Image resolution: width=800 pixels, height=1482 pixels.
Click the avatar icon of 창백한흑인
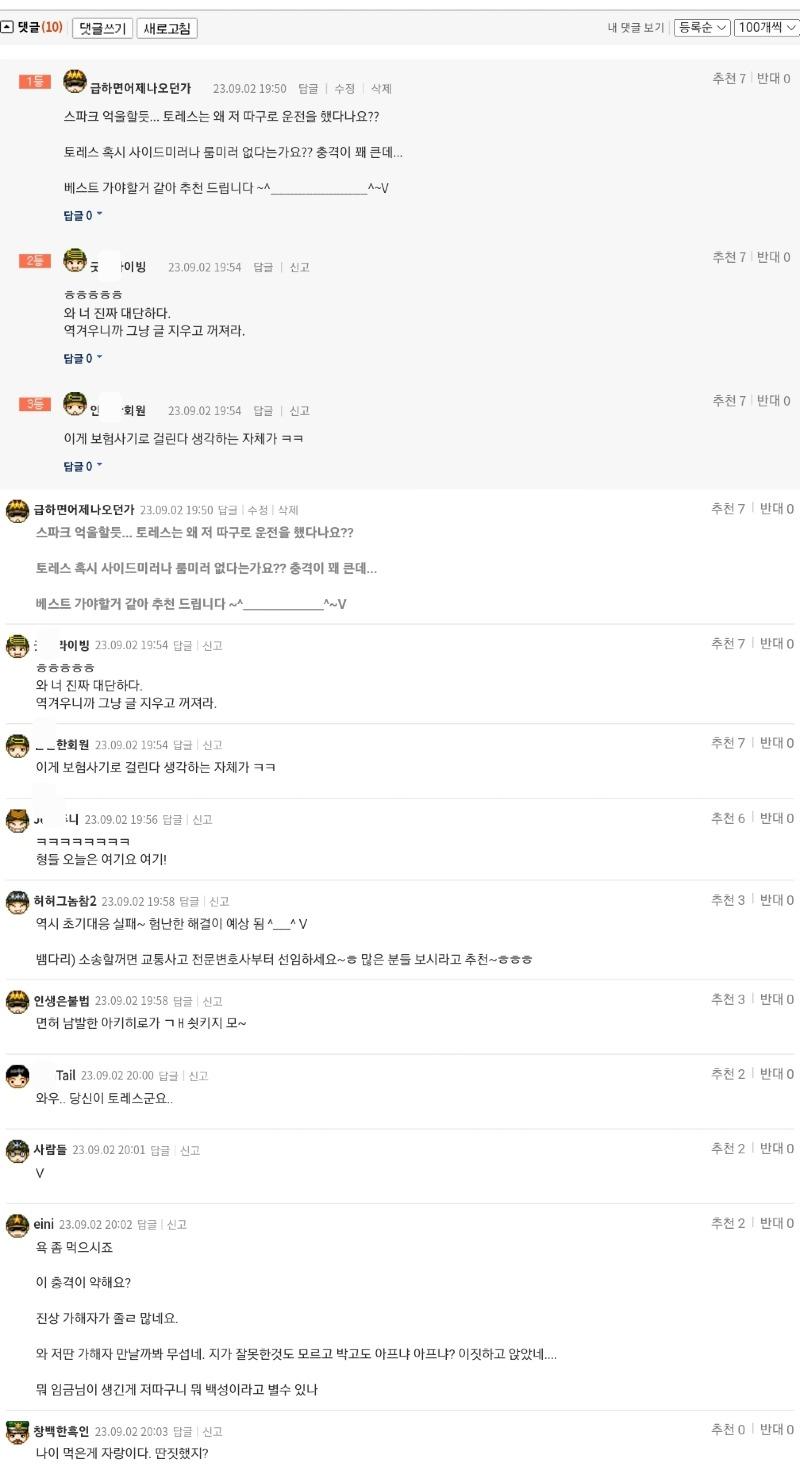[17, 1431]
